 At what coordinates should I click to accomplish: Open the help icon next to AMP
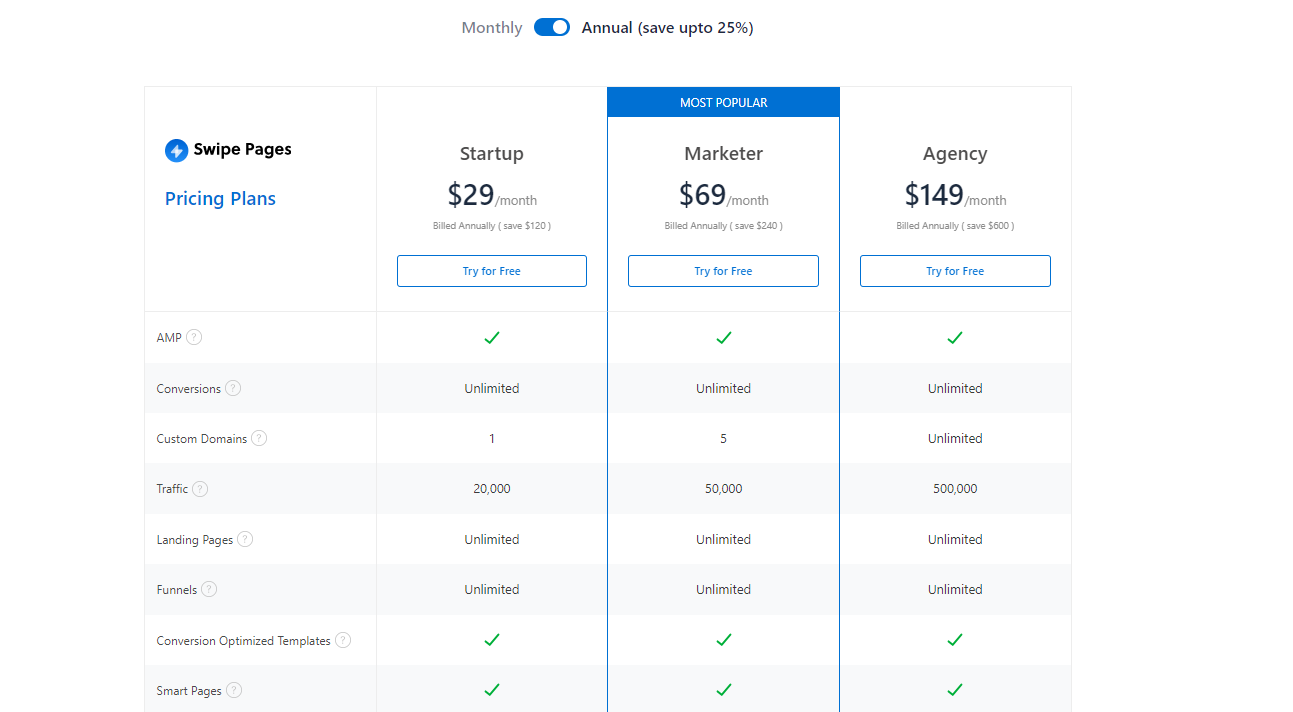(194, 337)
